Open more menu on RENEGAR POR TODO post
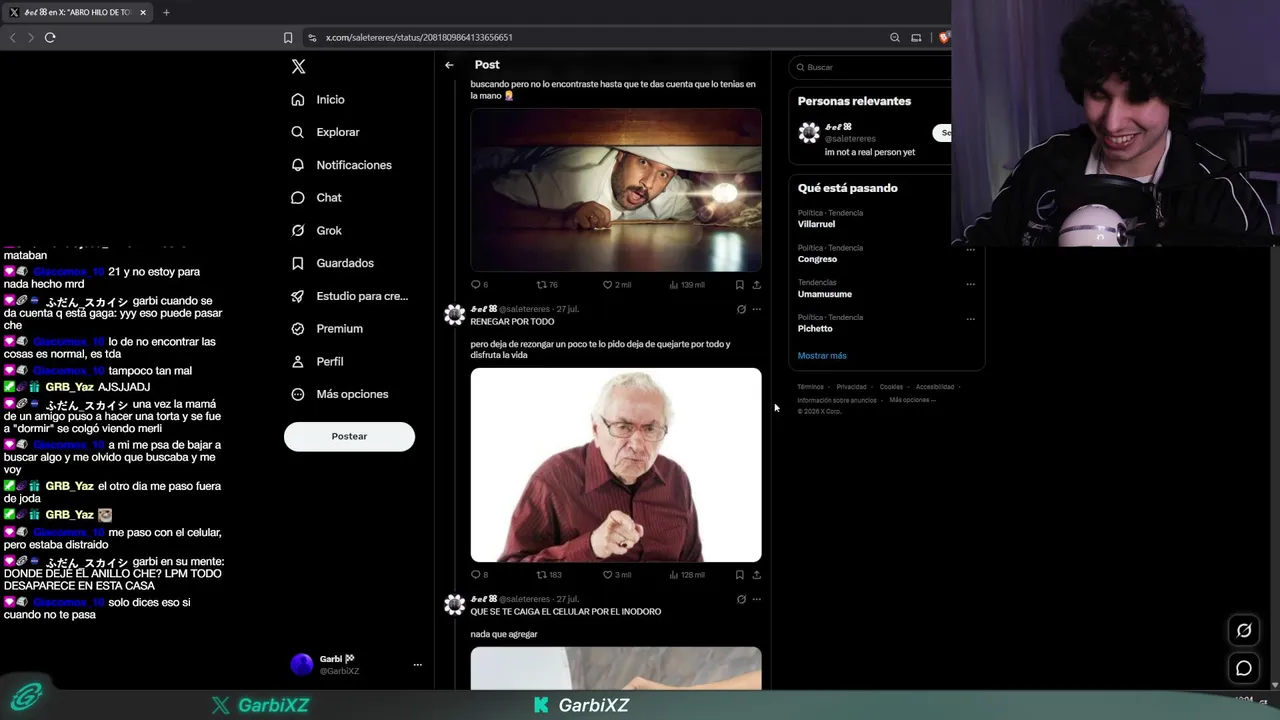The image size is (1280, 720). [x=756, y=309]
